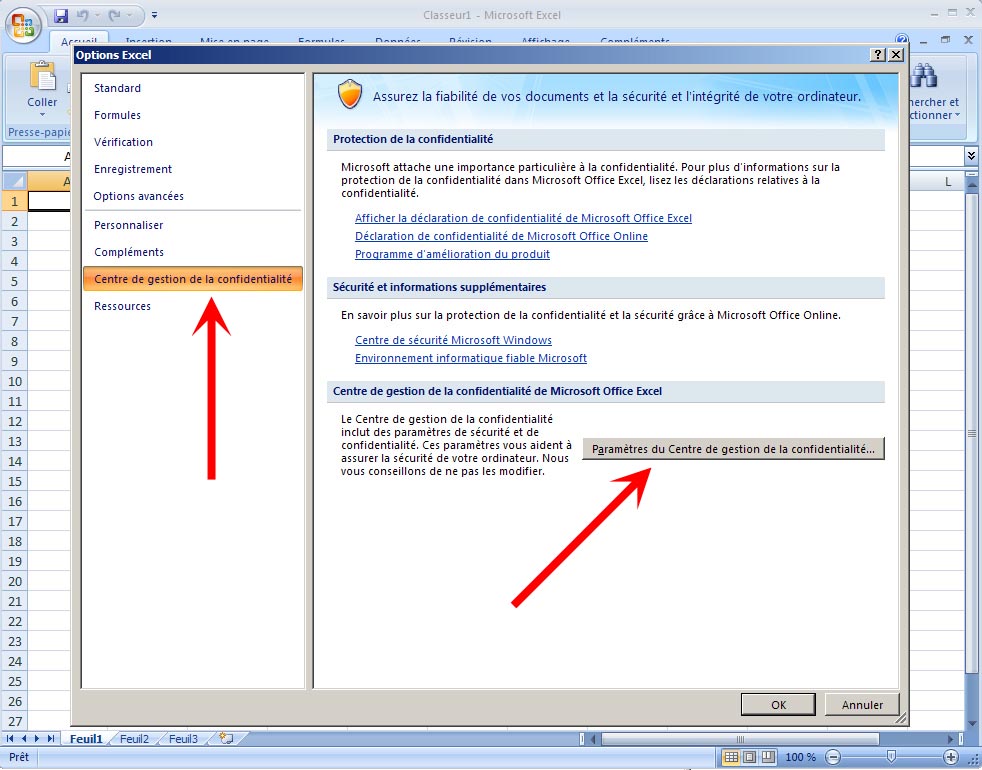Click the insert new worksheet icon
The image size is (982, 770).
click(226, 739)
